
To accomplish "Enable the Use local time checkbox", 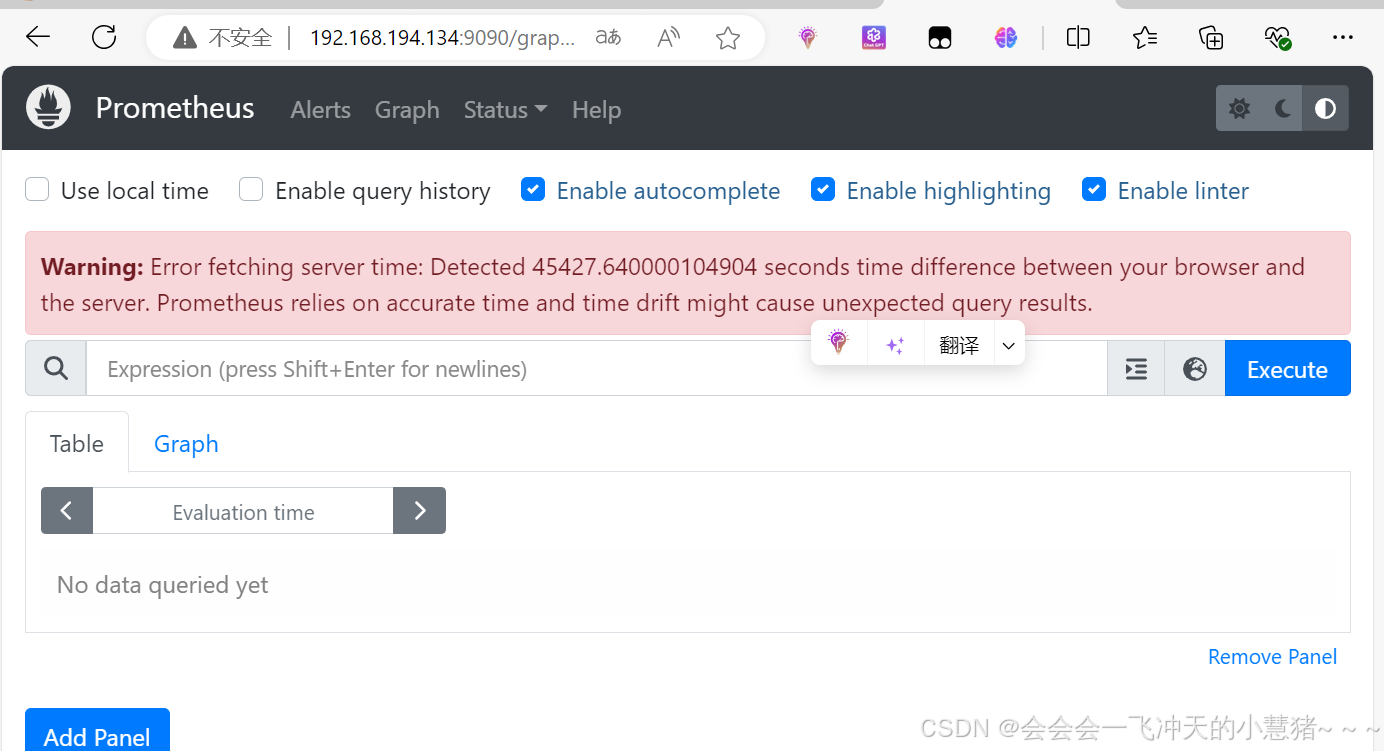I will [x=37, y=189].
